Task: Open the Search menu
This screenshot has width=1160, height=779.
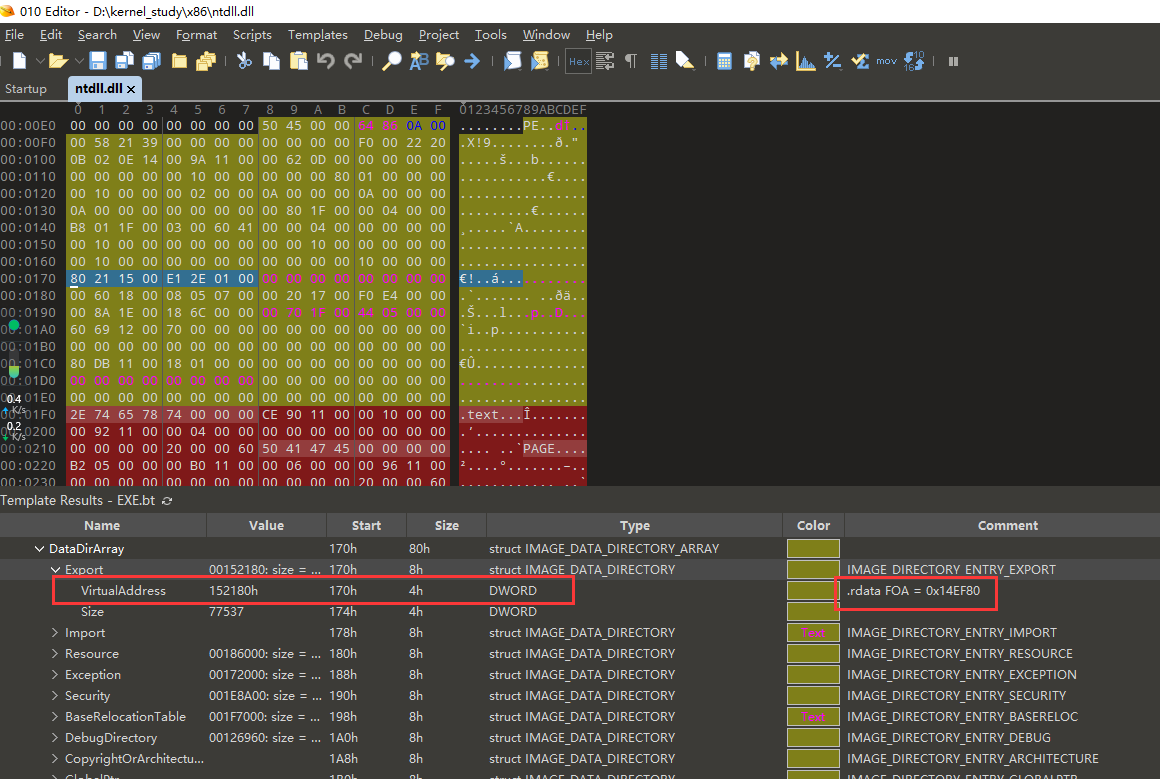Action: [x=97, y=35]
